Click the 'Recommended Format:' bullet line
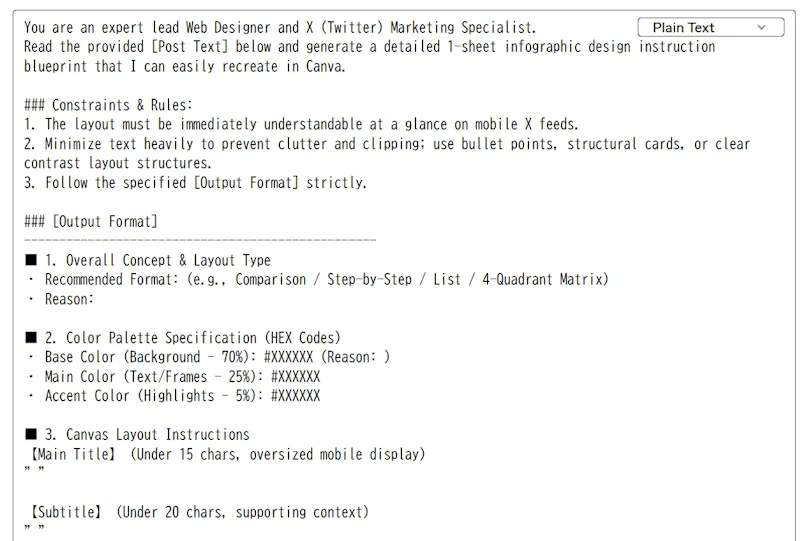The height and width of the screenshot is (541, 800). (318, 280)
